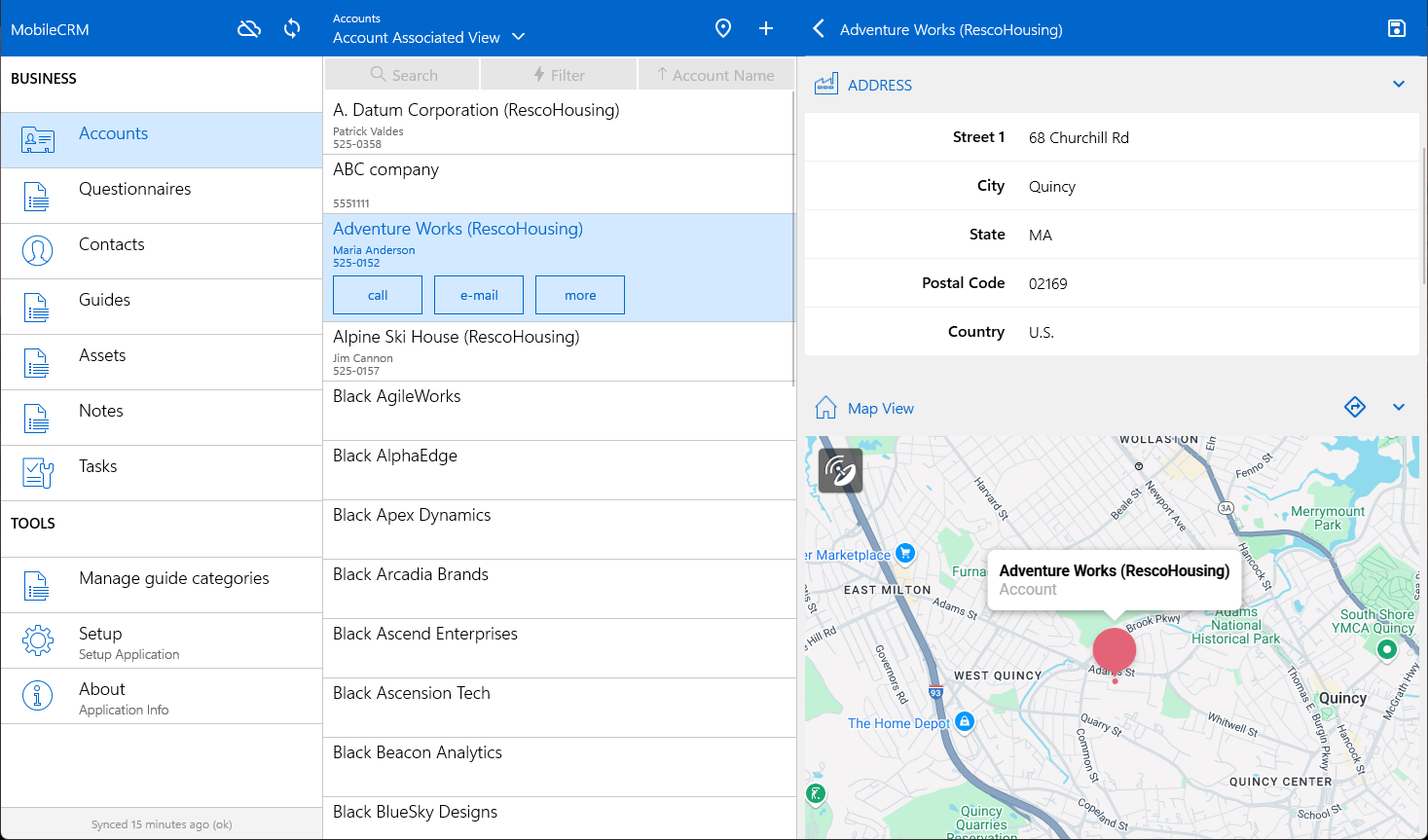
Task: Save the account with floppy icon
Action: 1397,29
